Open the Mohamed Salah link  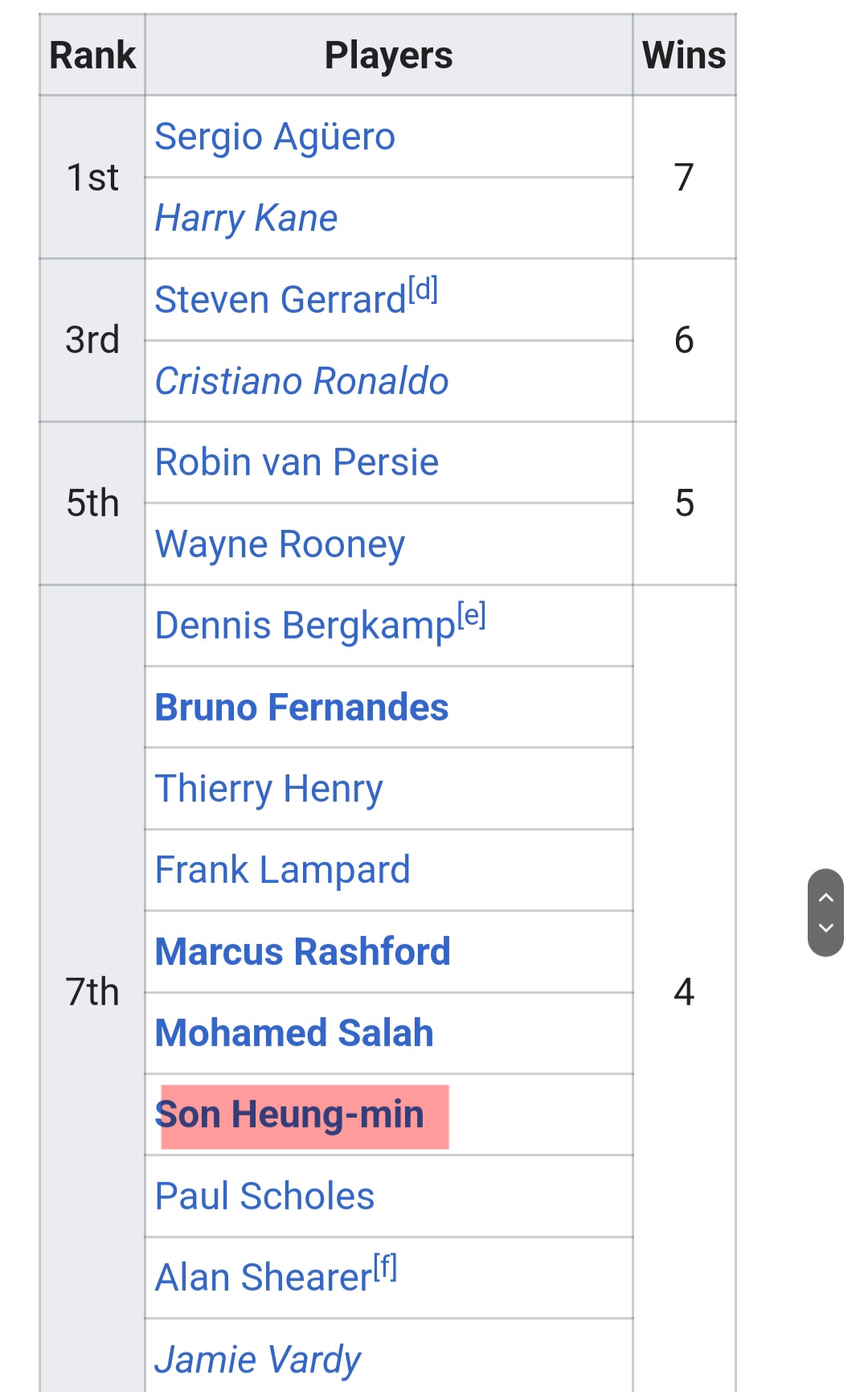click(x=294, y=1033)
